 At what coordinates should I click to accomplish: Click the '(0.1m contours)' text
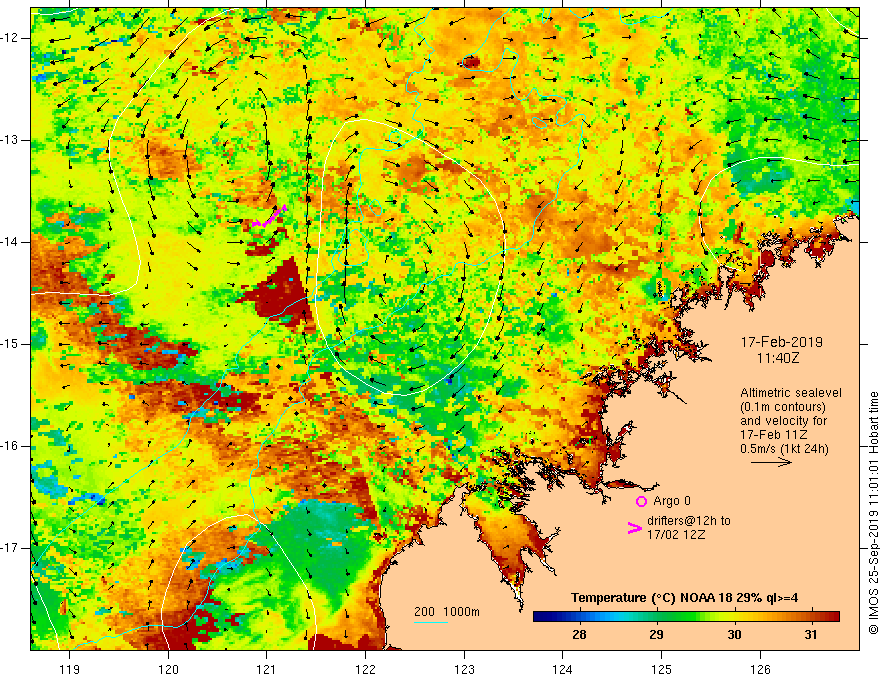click(x=783, y=407)
